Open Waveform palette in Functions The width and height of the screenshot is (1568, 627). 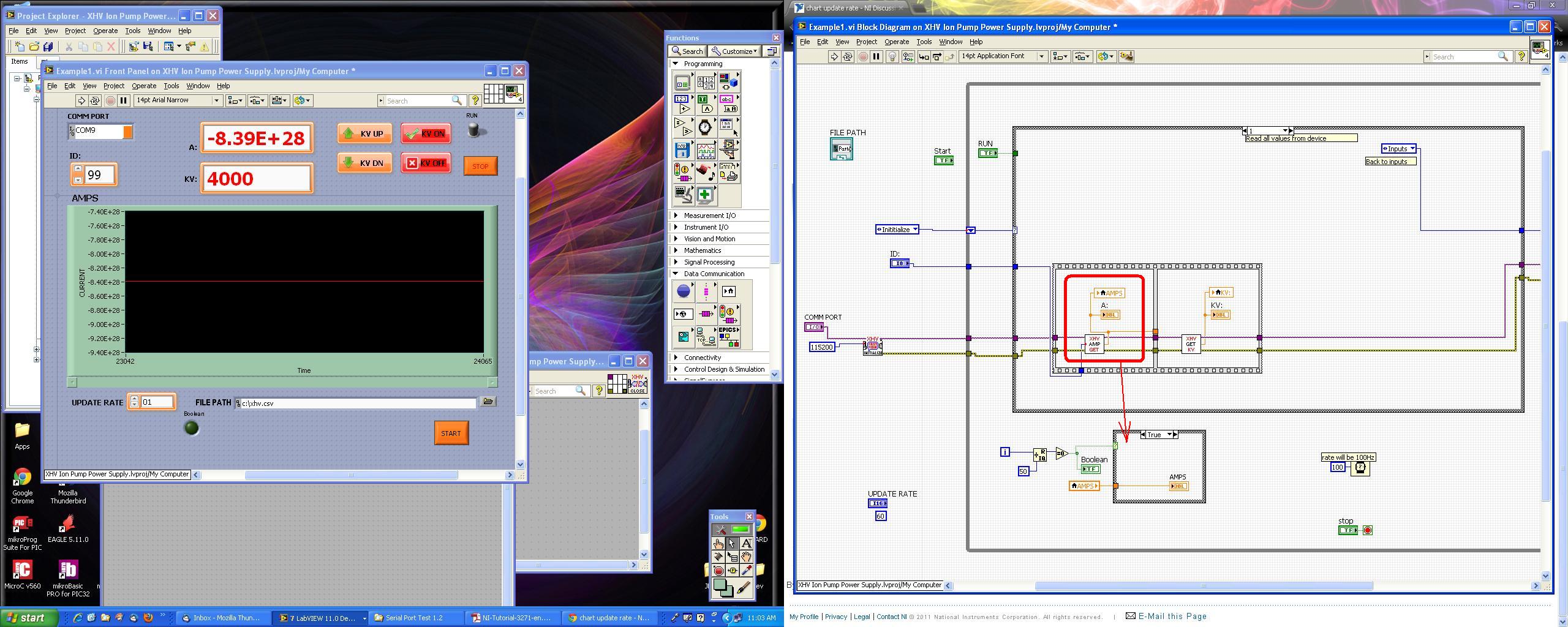705,149
